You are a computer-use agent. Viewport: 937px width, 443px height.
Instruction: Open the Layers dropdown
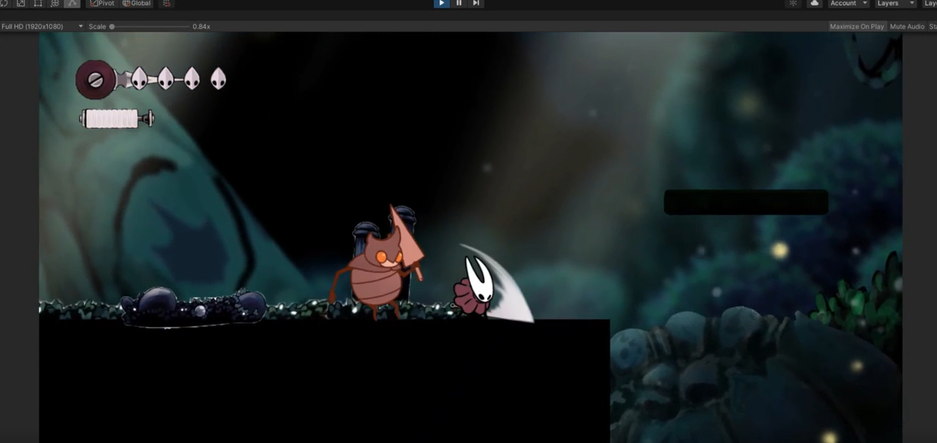coord(895,3)
